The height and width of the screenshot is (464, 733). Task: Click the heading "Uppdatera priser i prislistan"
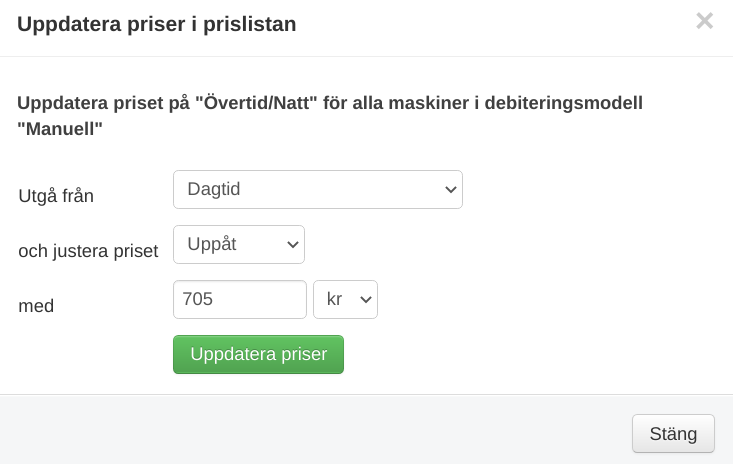pyautogui.click(x=157, y=24)
